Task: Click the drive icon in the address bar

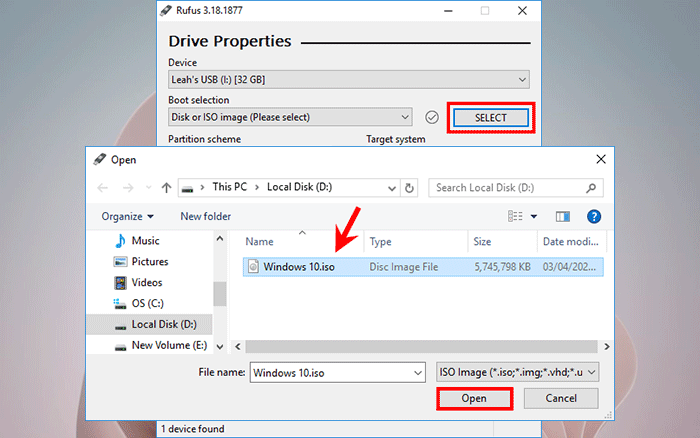Action: coord(188,188)
